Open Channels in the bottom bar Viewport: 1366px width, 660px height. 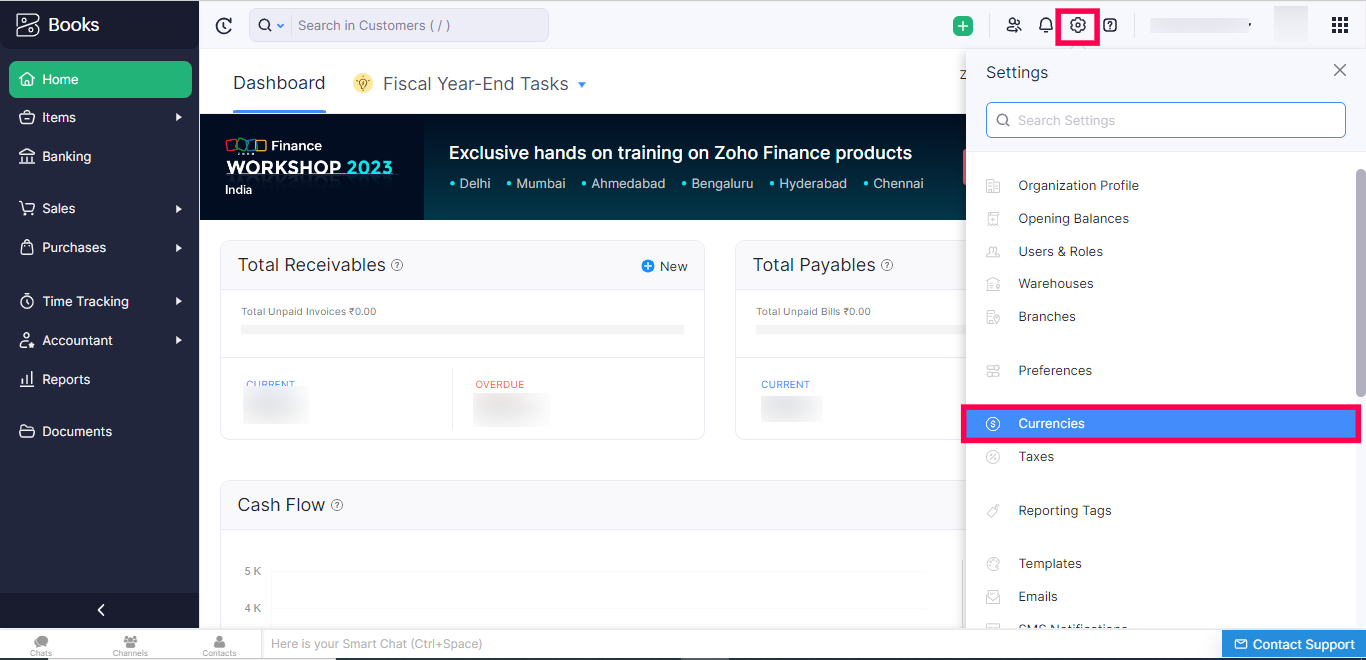[130, 646]
